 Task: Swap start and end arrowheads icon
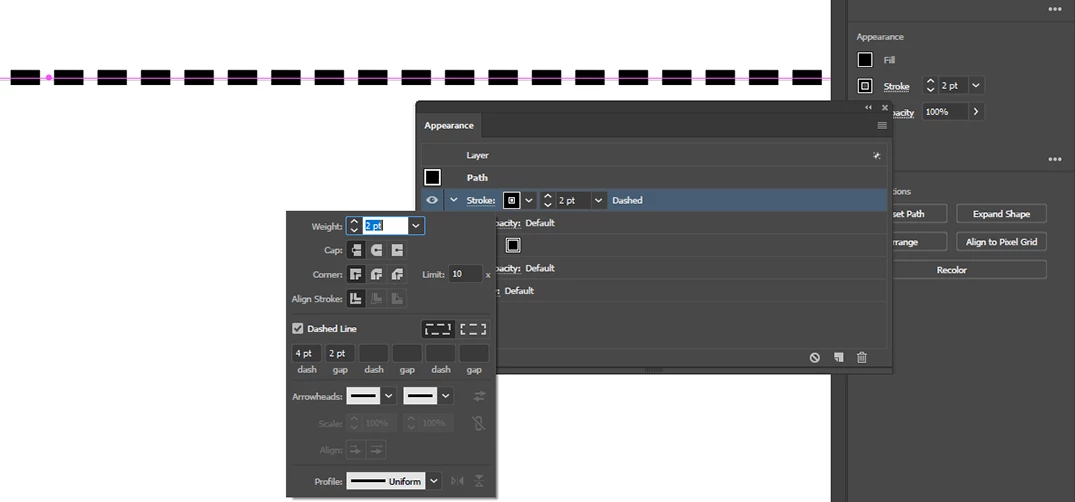tap(479, 396)
